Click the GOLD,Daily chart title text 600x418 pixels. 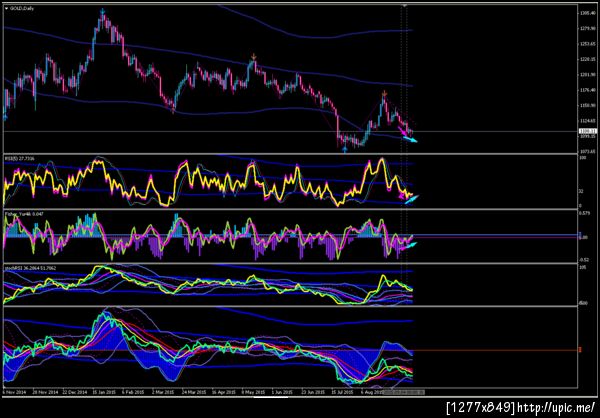pyautogui.click(x=22, y=8)
